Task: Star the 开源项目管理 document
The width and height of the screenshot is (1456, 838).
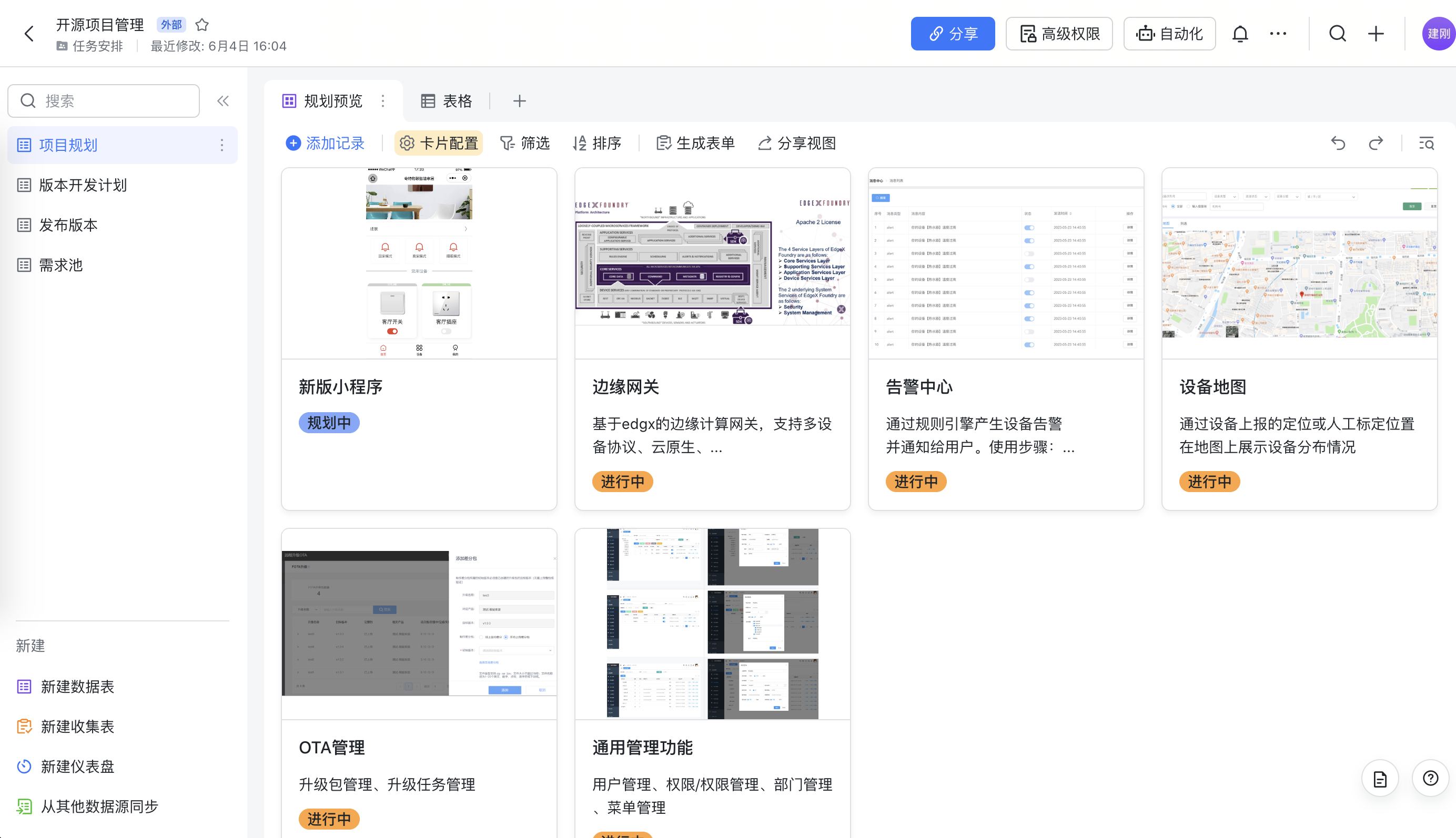Action: (201, 25)
